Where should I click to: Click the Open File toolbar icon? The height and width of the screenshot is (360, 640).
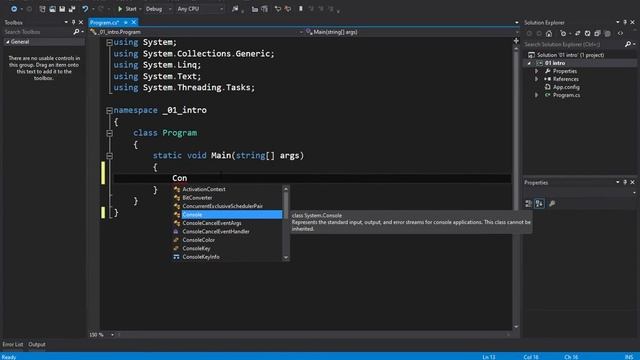[52, 9]
